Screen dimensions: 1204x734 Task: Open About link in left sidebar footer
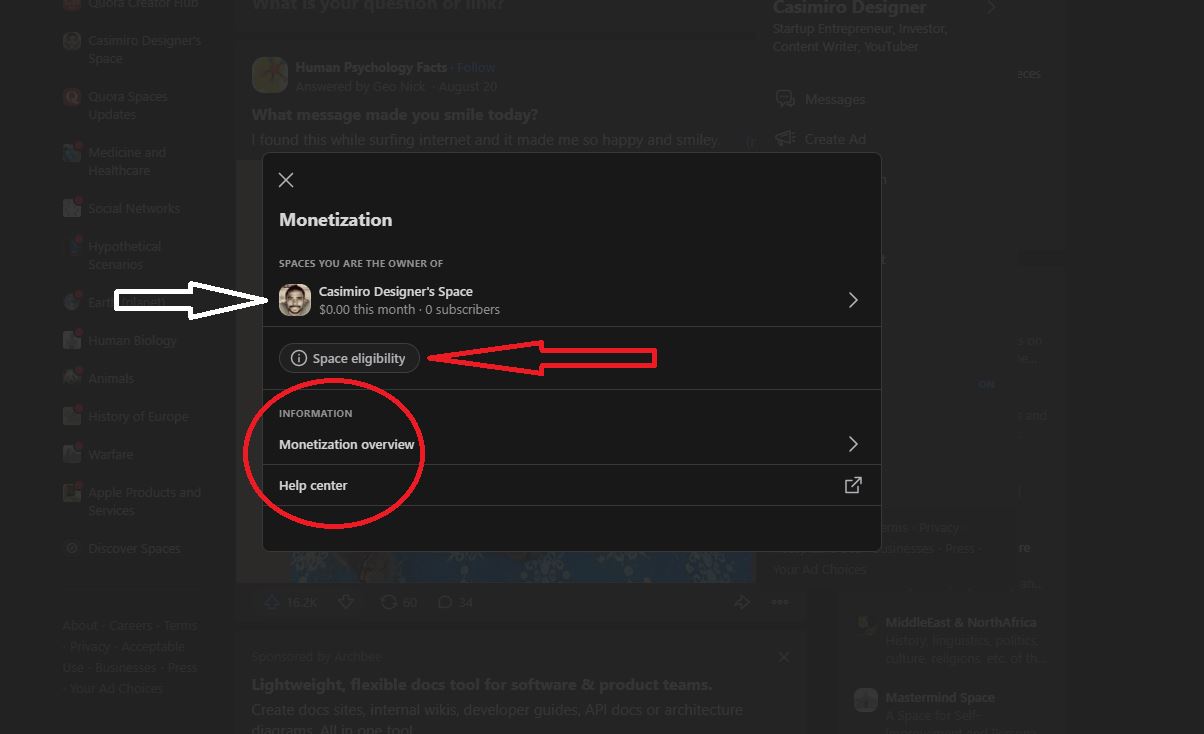pyautogui.click(x=80, y=625)
